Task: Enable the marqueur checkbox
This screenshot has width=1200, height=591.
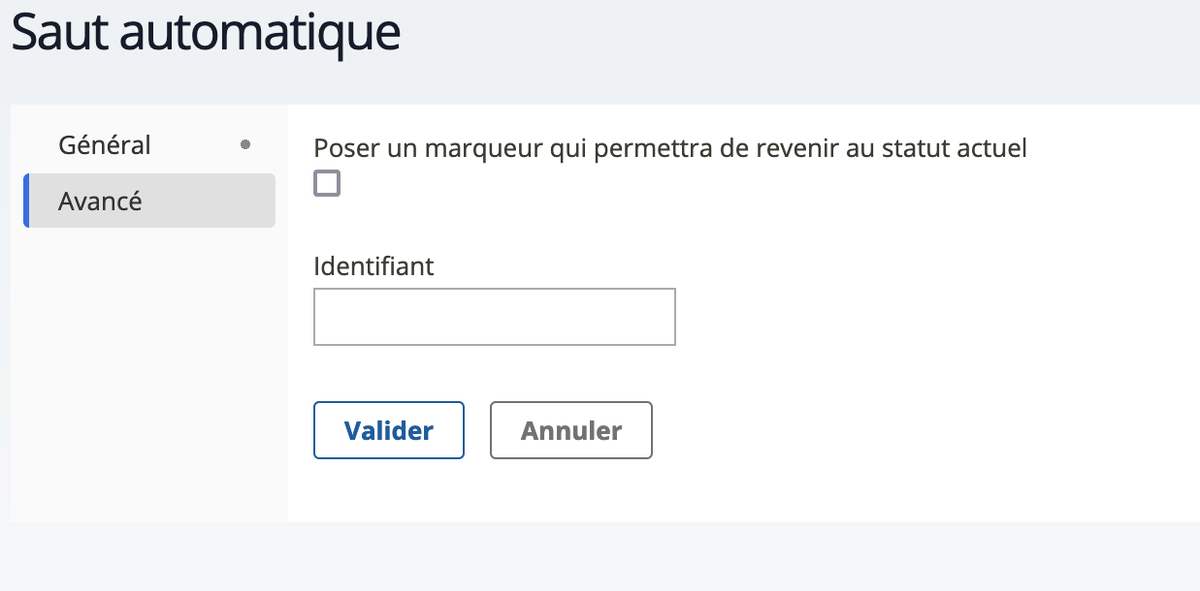Action: (x=327, y=183)
